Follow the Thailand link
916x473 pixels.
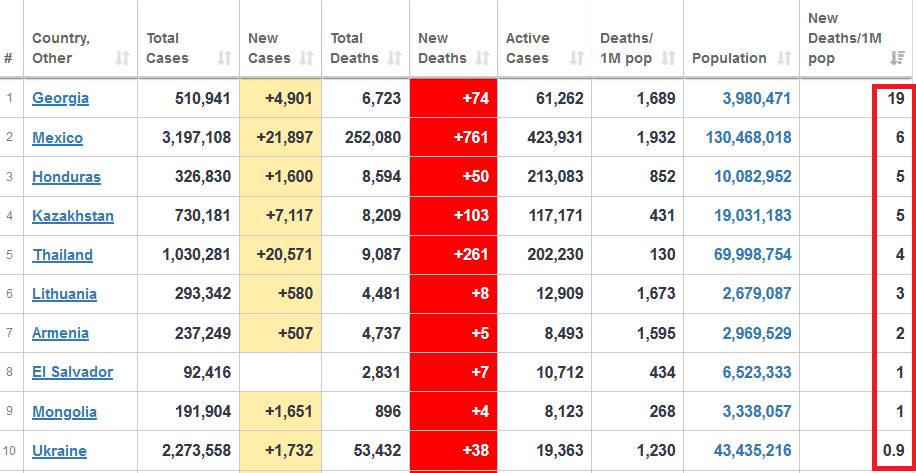[x=62, y=255]
